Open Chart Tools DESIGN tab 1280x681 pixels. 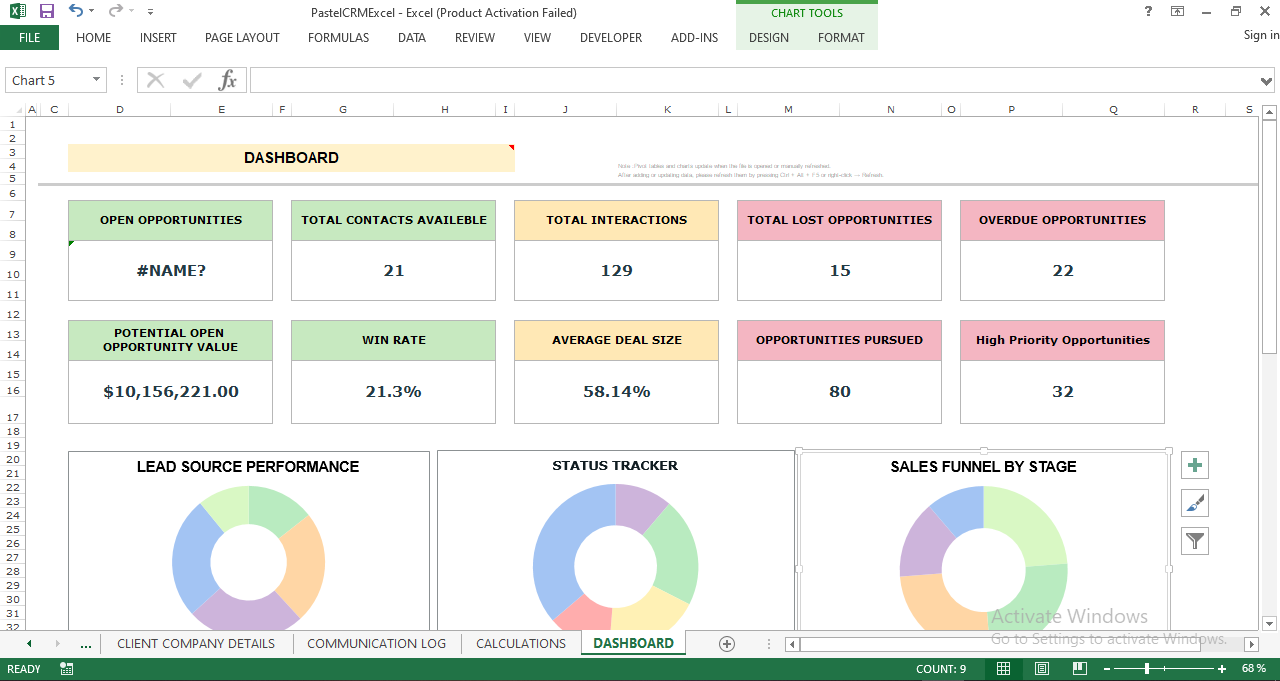pos(769,38)
